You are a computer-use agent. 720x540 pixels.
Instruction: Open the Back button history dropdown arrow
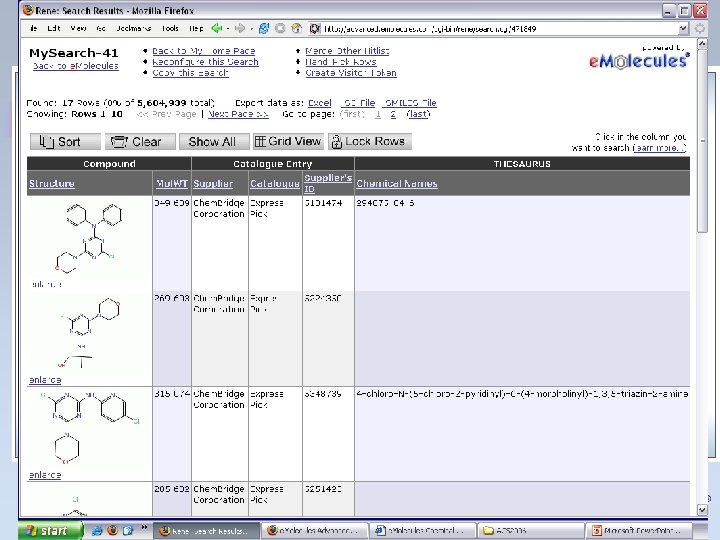(x=228, y=29)
